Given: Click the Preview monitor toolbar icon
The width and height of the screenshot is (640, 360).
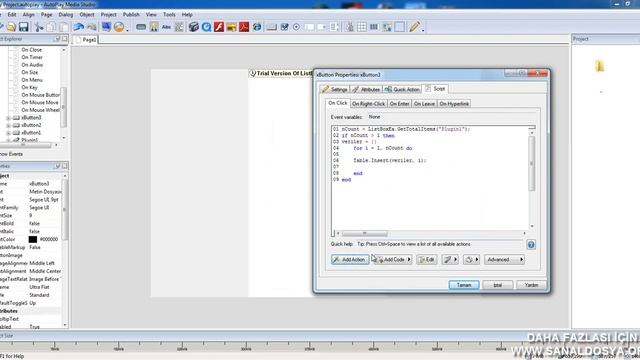Looking at the screenshot, I should coord(106,27).
